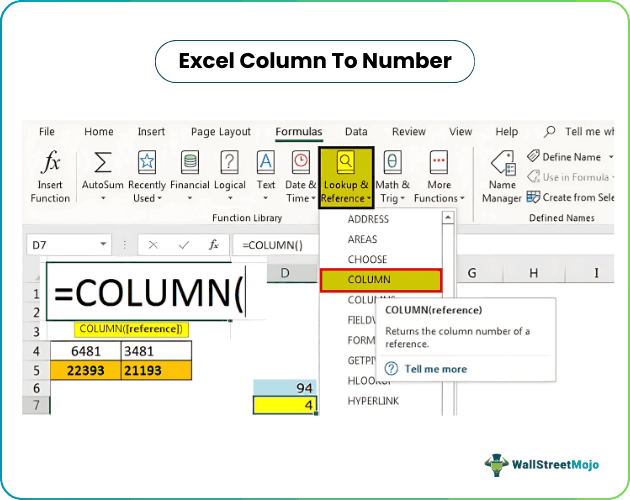Select row 6 header

tap(36, 388)
